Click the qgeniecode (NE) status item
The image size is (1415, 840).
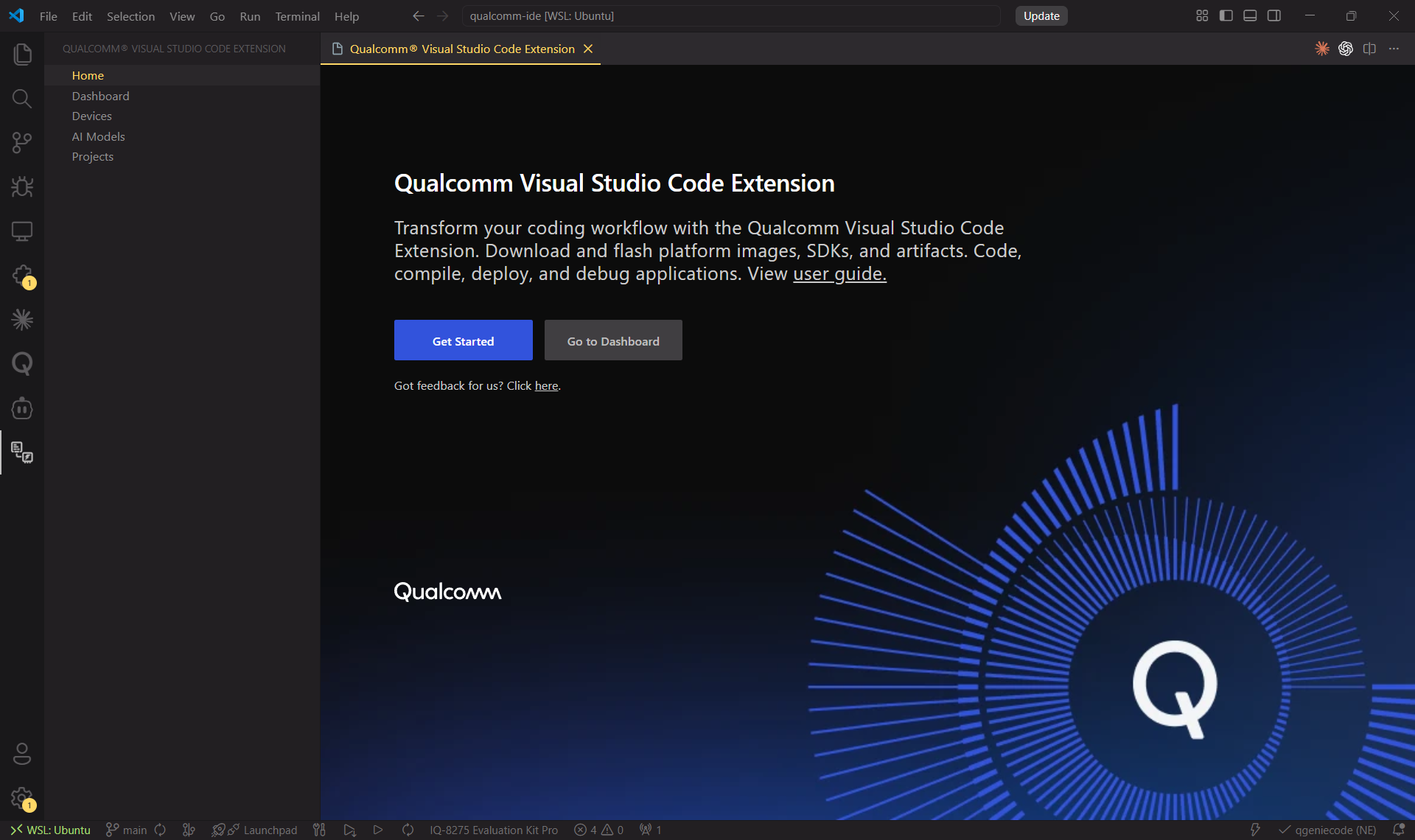click(x=1327, y=830)
